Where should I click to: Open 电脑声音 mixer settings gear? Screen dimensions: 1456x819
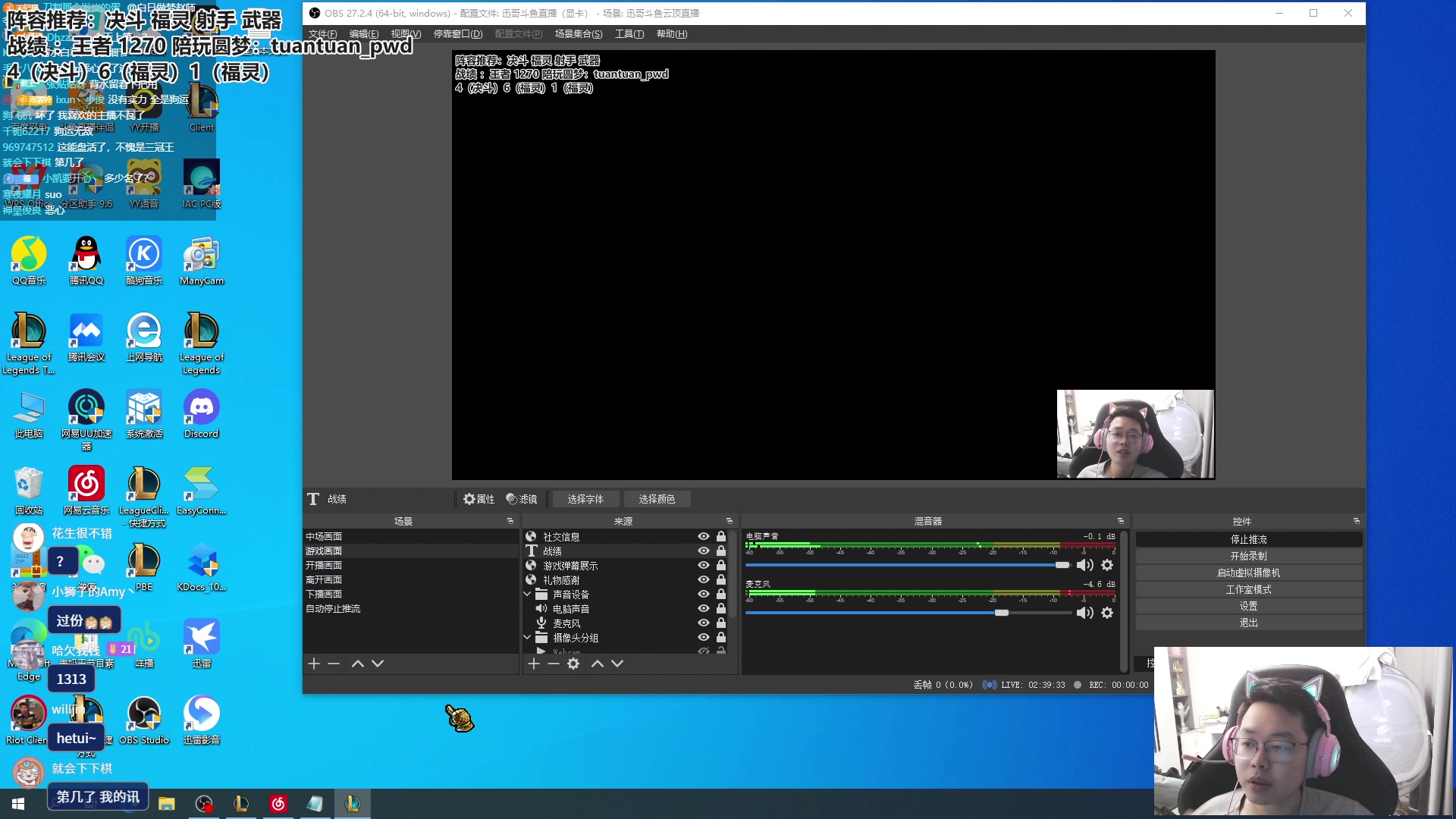1107,565
